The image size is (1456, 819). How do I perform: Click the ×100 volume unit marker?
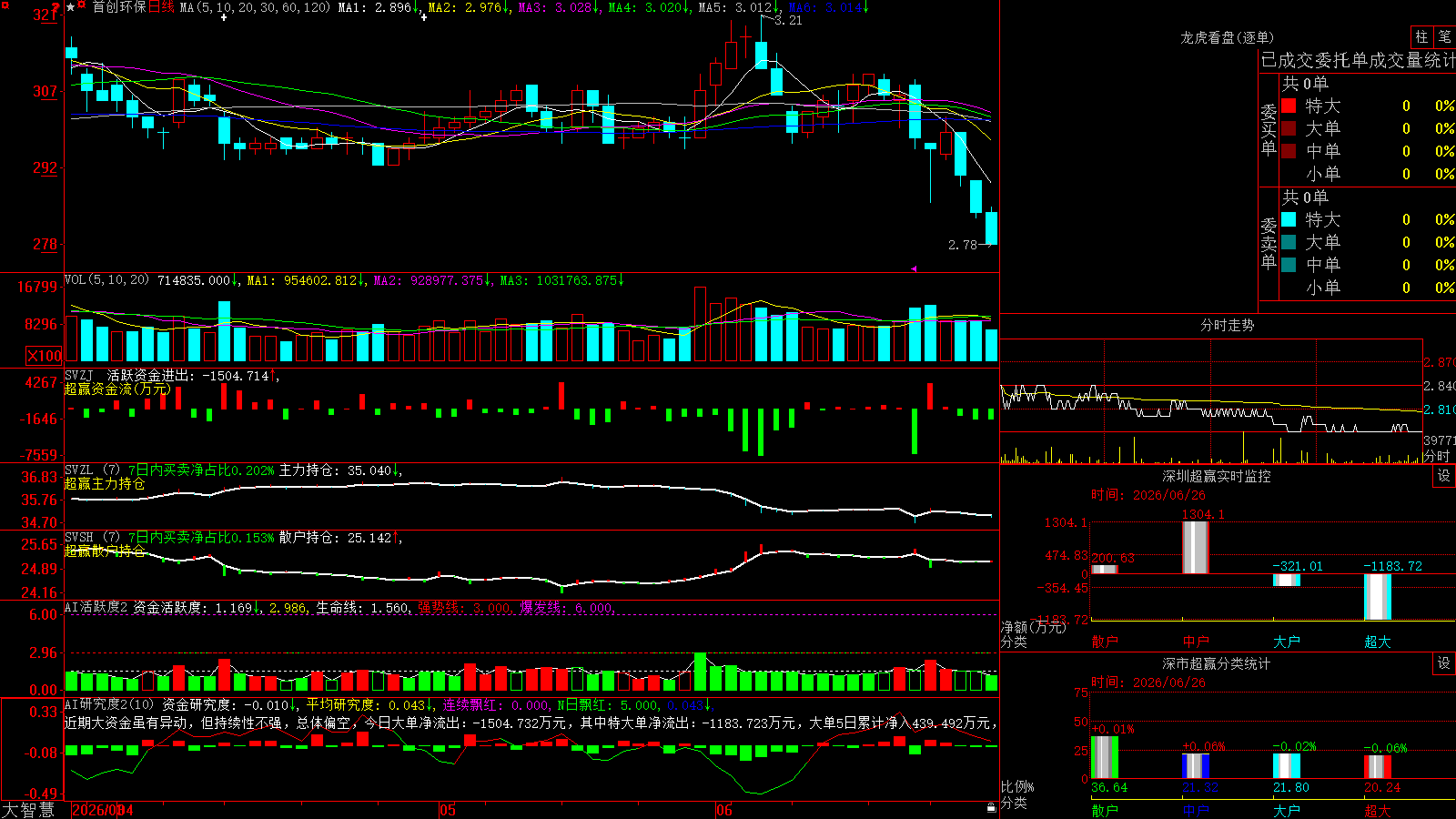(45, 356)
